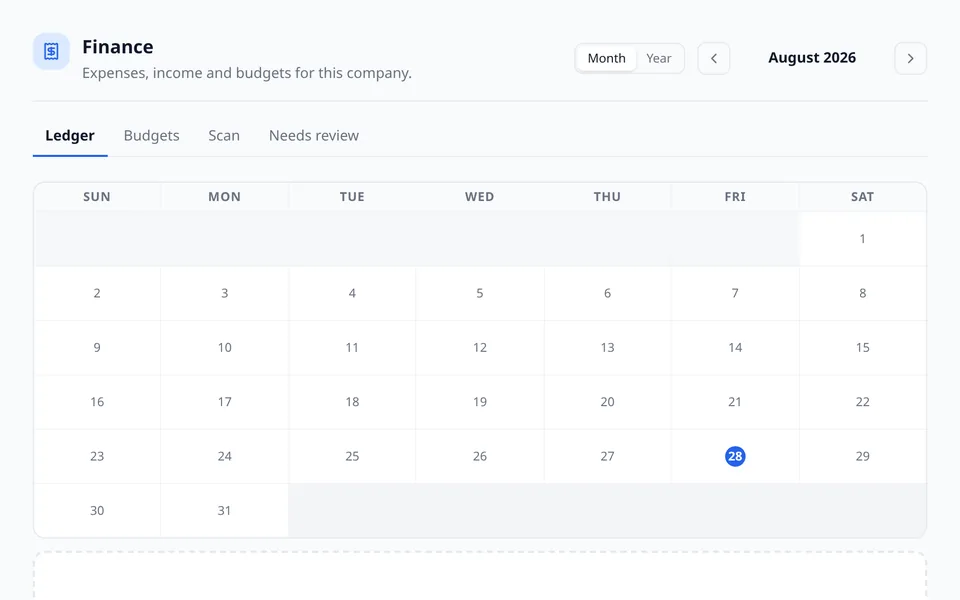Select day 9 on the calendar
The image size is (960, 600).
[97, 348]
